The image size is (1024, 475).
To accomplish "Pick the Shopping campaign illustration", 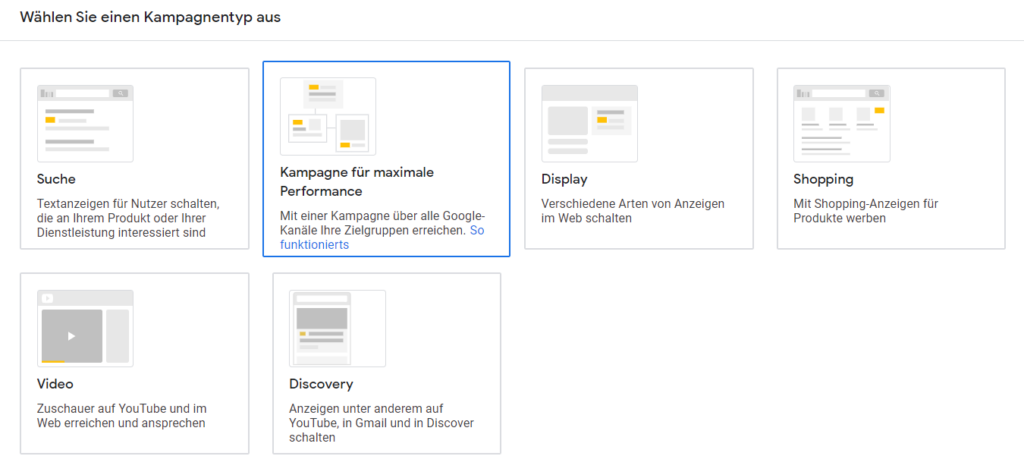I will point(842,123).
